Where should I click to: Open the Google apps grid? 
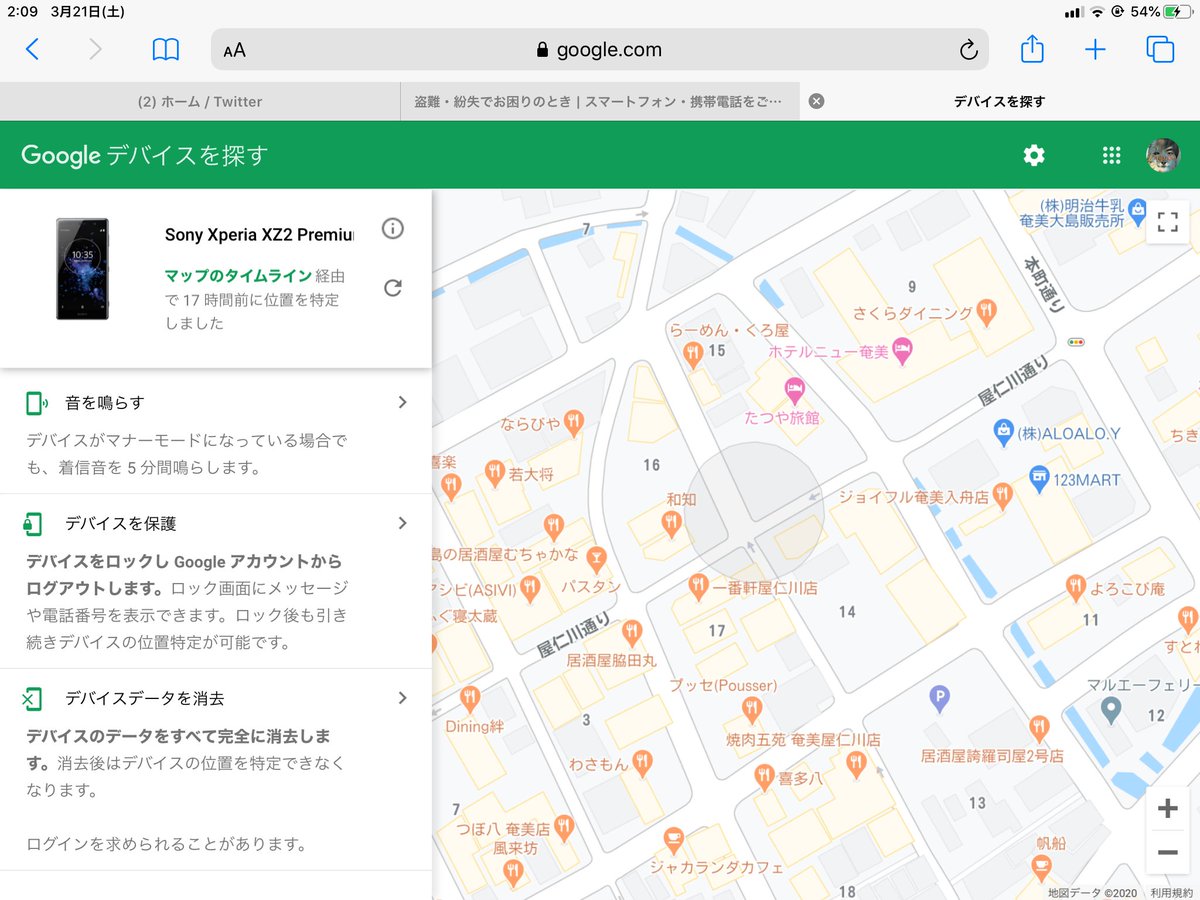(x=1111, y=155)
